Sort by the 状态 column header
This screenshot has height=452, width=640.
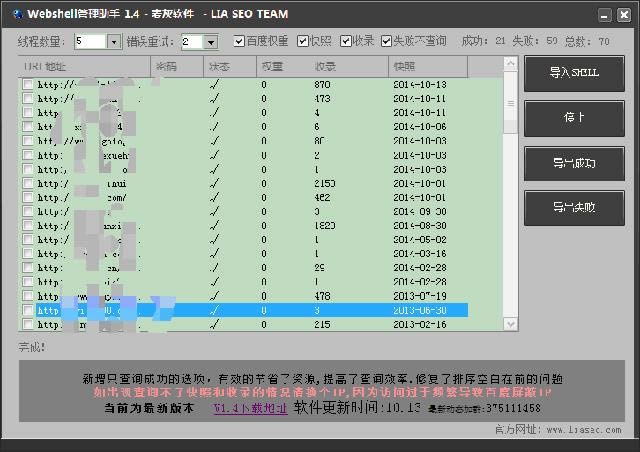point(230,67)
